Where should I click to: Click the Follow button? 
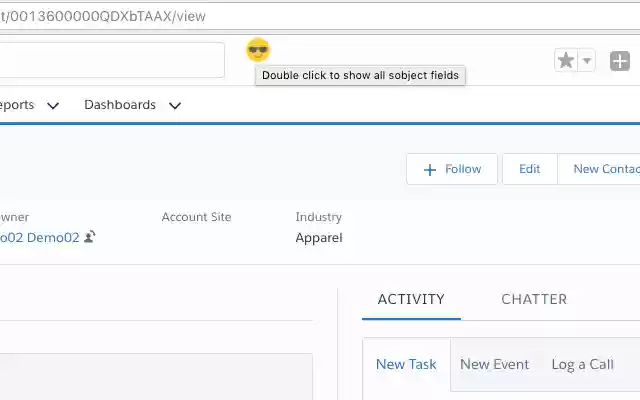452,169
